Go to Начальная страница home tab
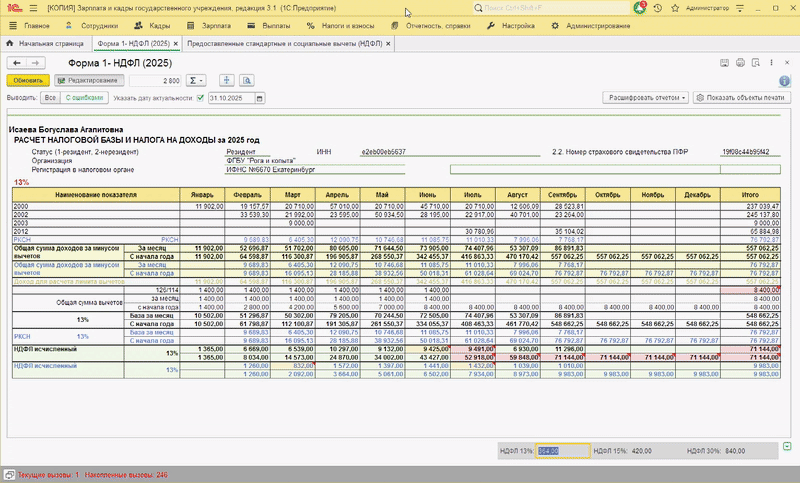The image size is (800, 483). pyautogui.click(x=45, y=44)
